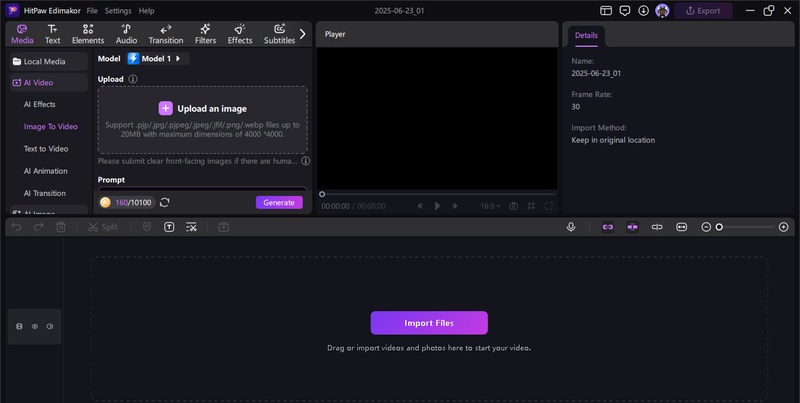Toggle the timeline track lock
The image size is (800, 403).
tap(19, 326)
